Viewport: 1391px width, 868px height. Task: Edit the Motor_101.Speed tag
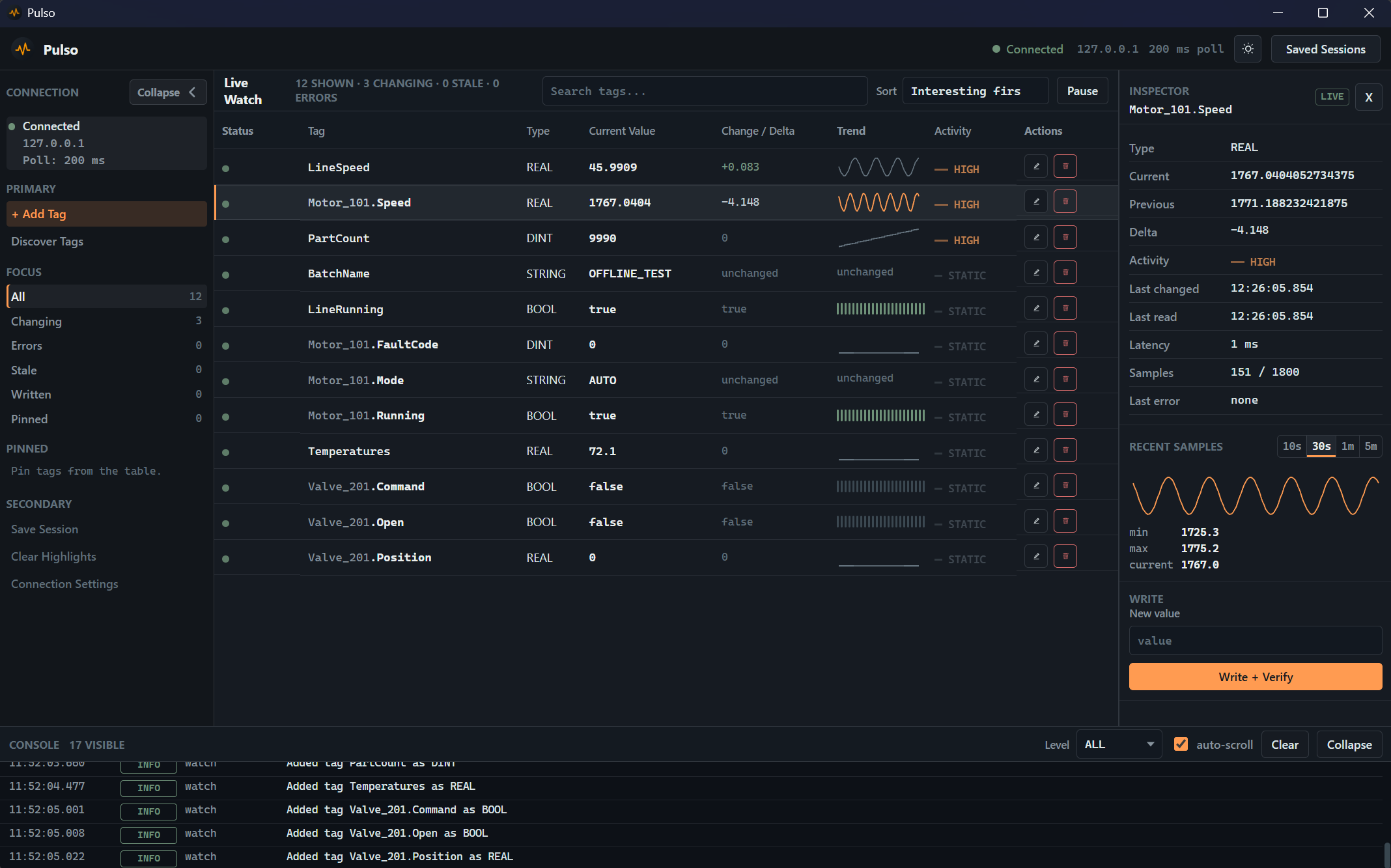pyautogui.click(x=1036, y=201)
